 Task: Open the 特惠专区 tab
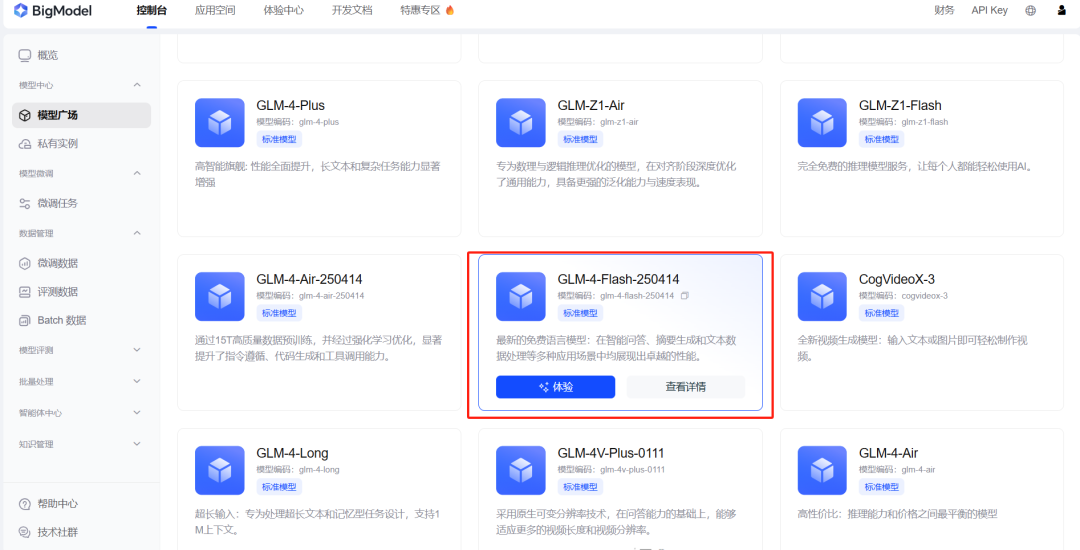point(420,10)
